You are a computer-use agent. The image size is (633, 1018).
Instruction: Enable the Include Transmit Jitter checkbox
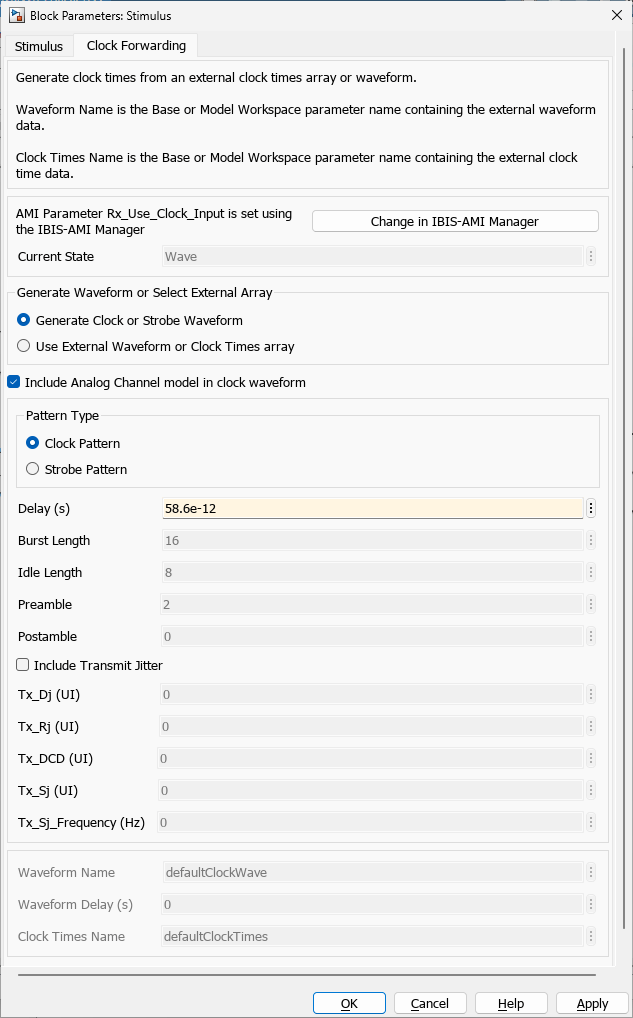(23, 665)
